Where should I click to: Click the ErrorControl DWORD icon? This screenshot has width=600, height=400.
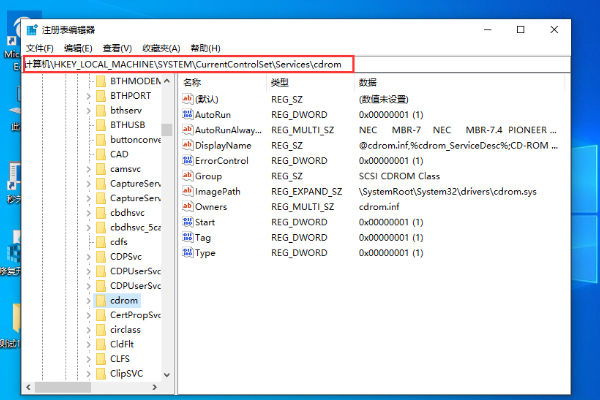click(x=188, y=160)
